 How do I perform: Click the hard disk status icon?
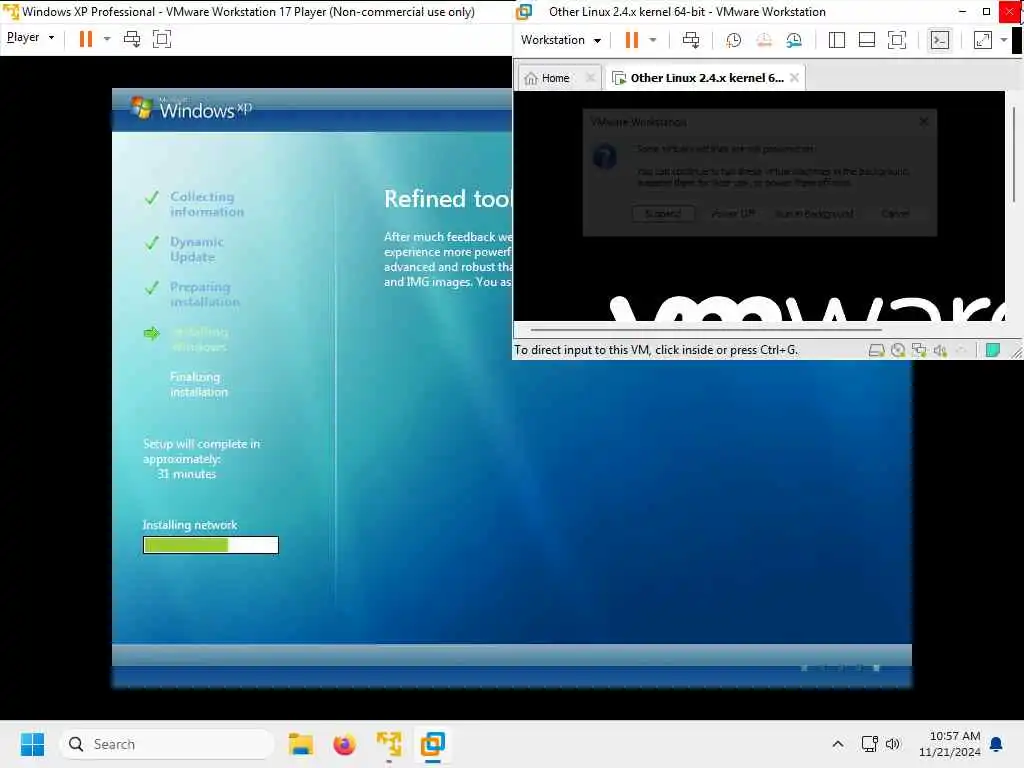(876, 351)
